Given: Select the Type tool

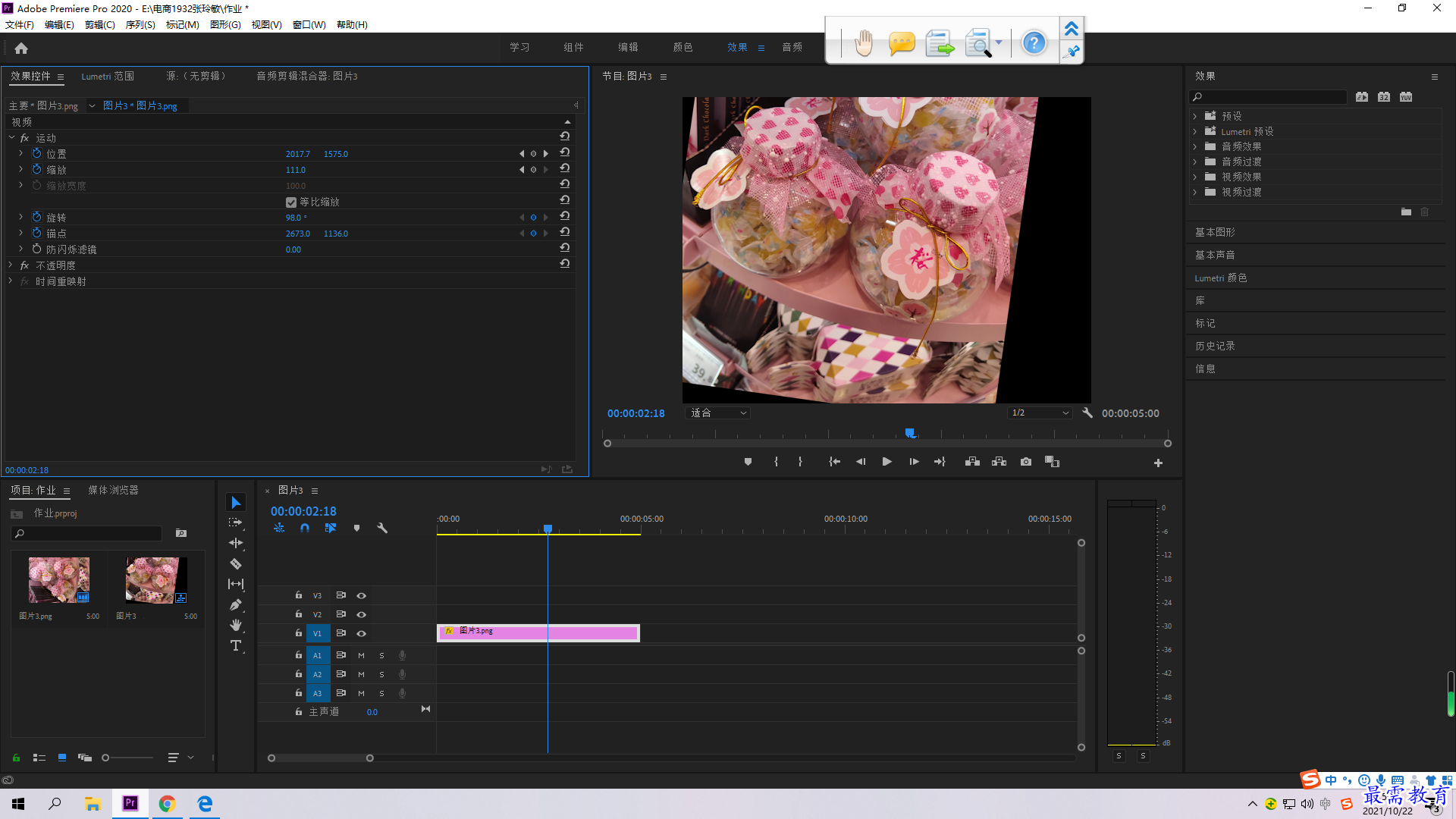Looking at the screenshot, I should (x=236, y=645).
